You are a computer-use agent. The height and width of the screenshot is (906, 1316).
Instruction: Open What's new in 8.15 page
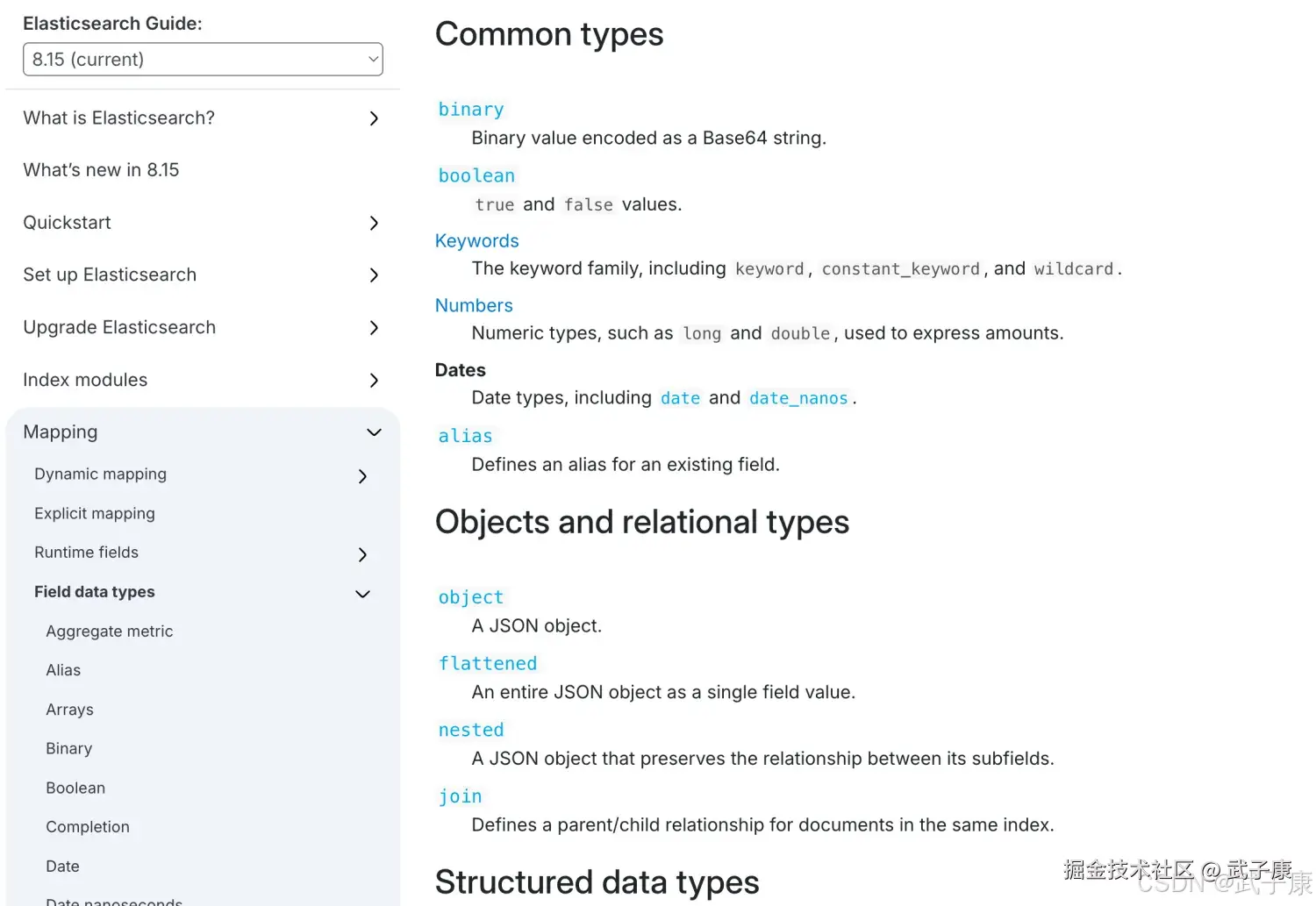tap(101, 170)
